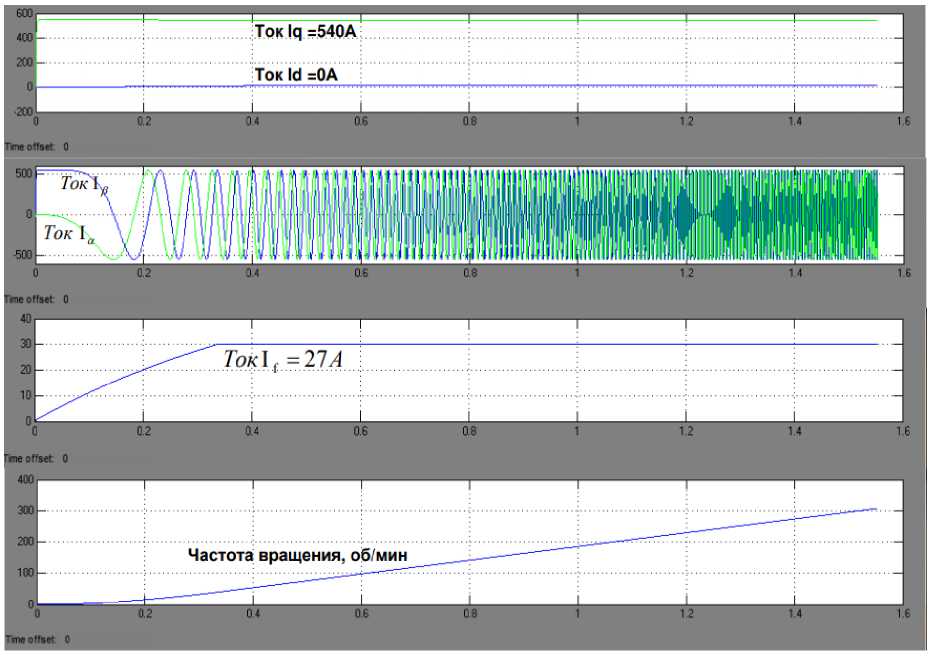Click the end point of the rotation speed curve
Screen dimensions: 935x657
[x=876, y=509]
